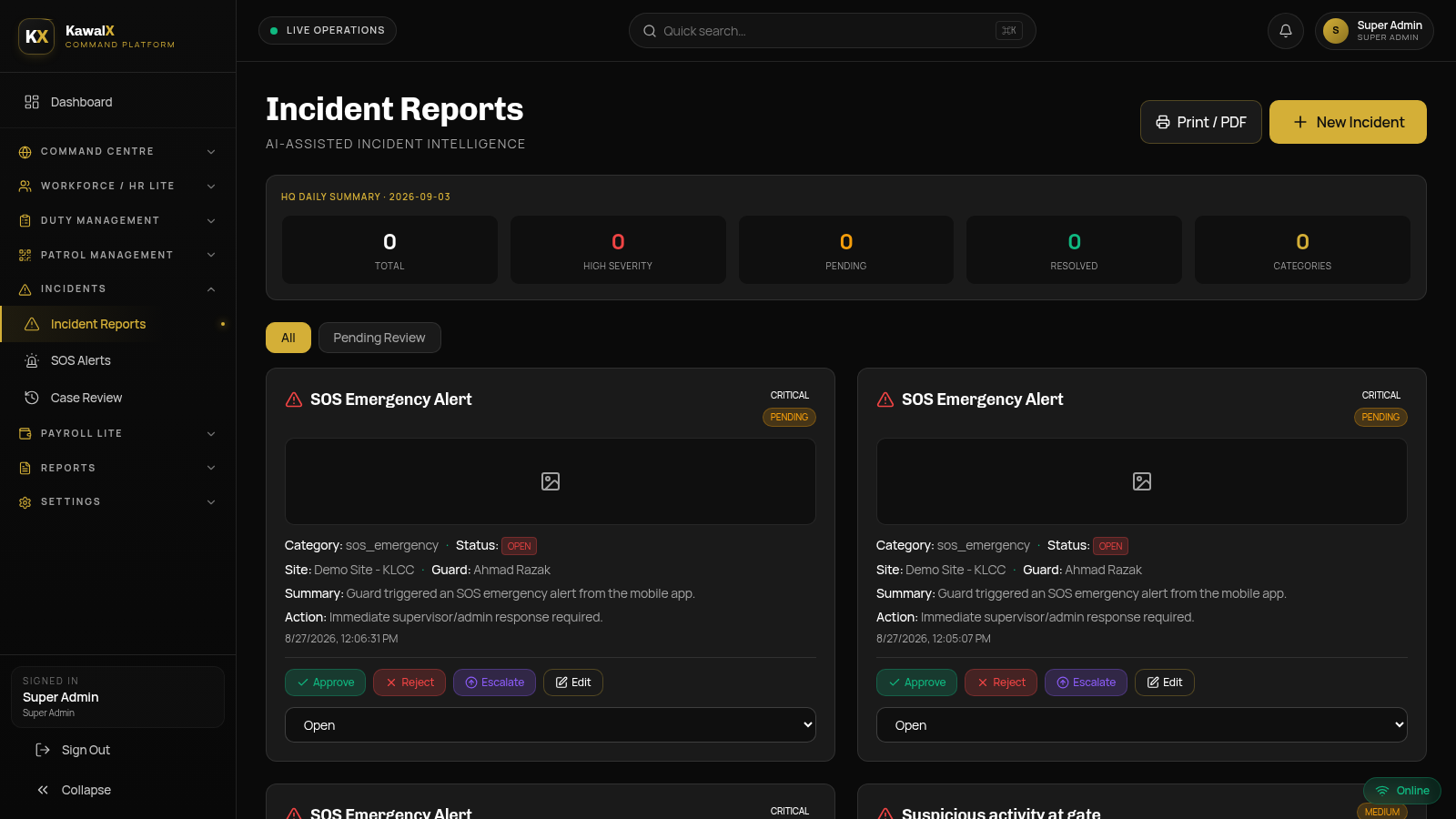Open status dropdown of the 12:06:31 PM alert
This screenshot has width=1456, height=819.
click(x=551, y=725)
